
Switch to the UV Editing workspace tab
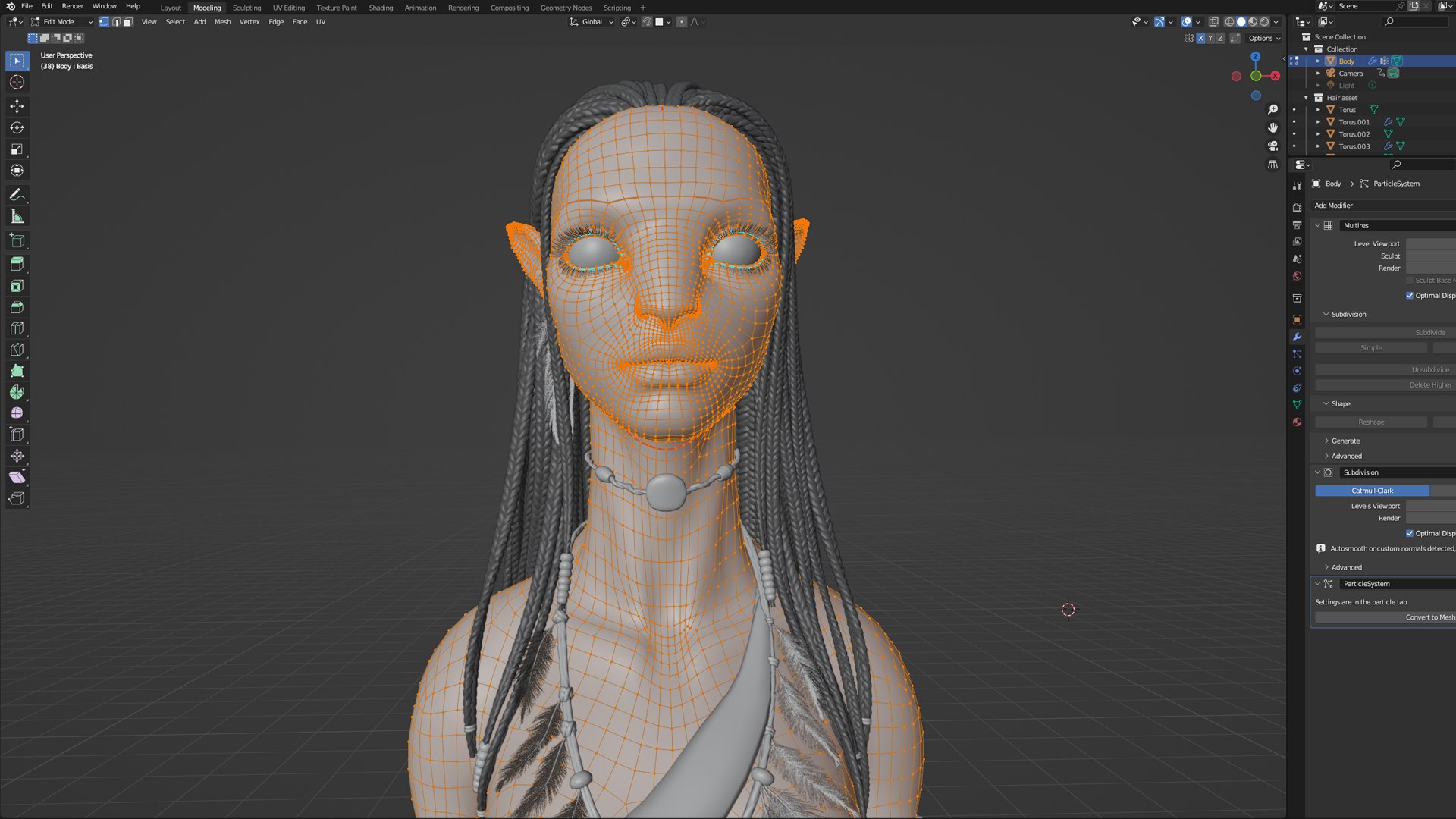[289, 8]
